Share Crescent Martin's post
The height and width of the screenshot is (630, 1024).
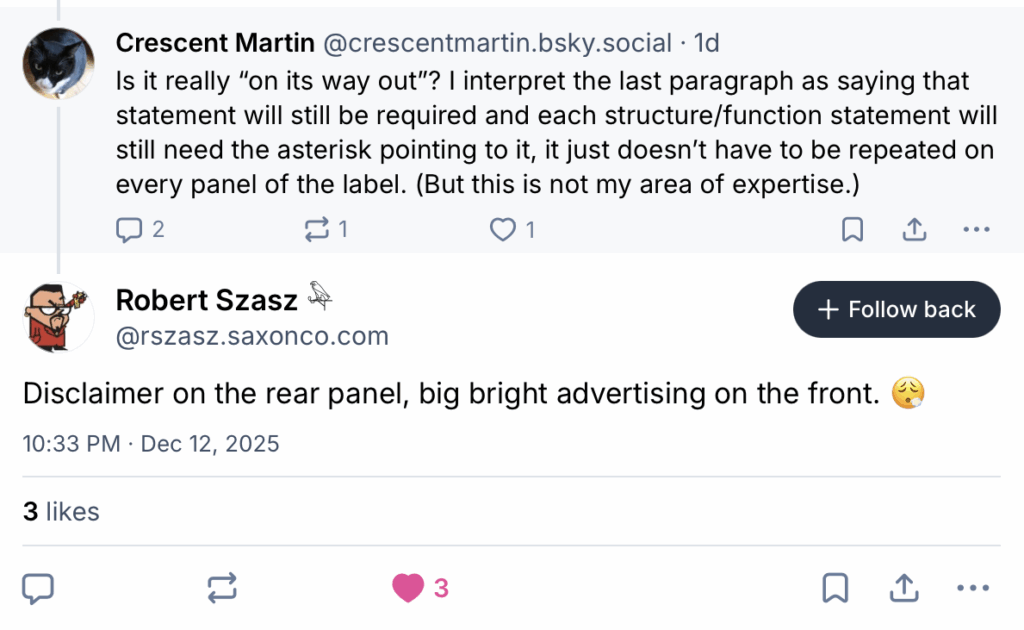tap(913, 229)
